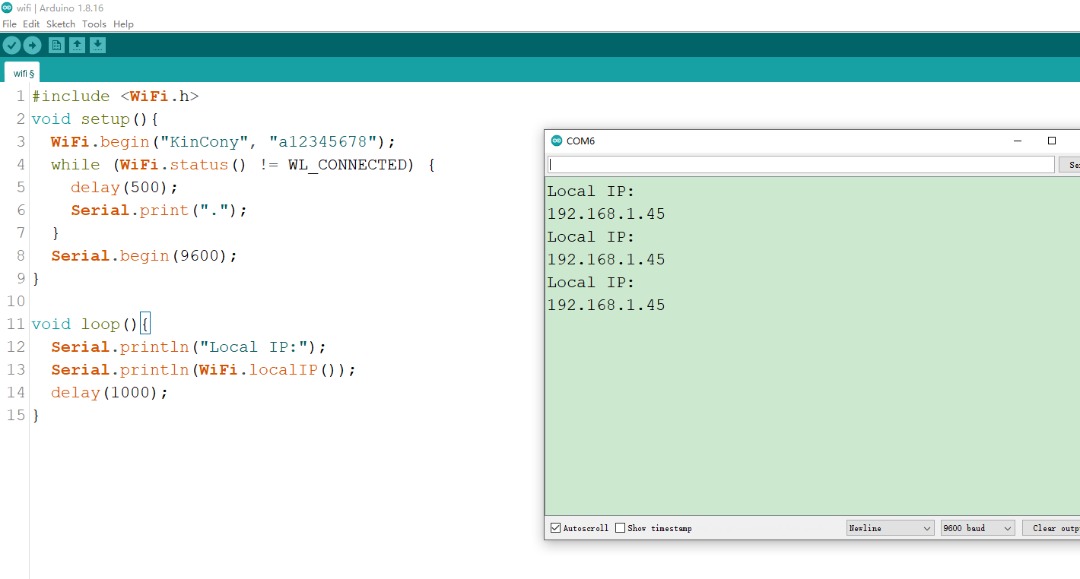The height and width of the screenshot is (579, 1080).
Task: Maximize the COM6 serial monitor window
Action: 1051,141
